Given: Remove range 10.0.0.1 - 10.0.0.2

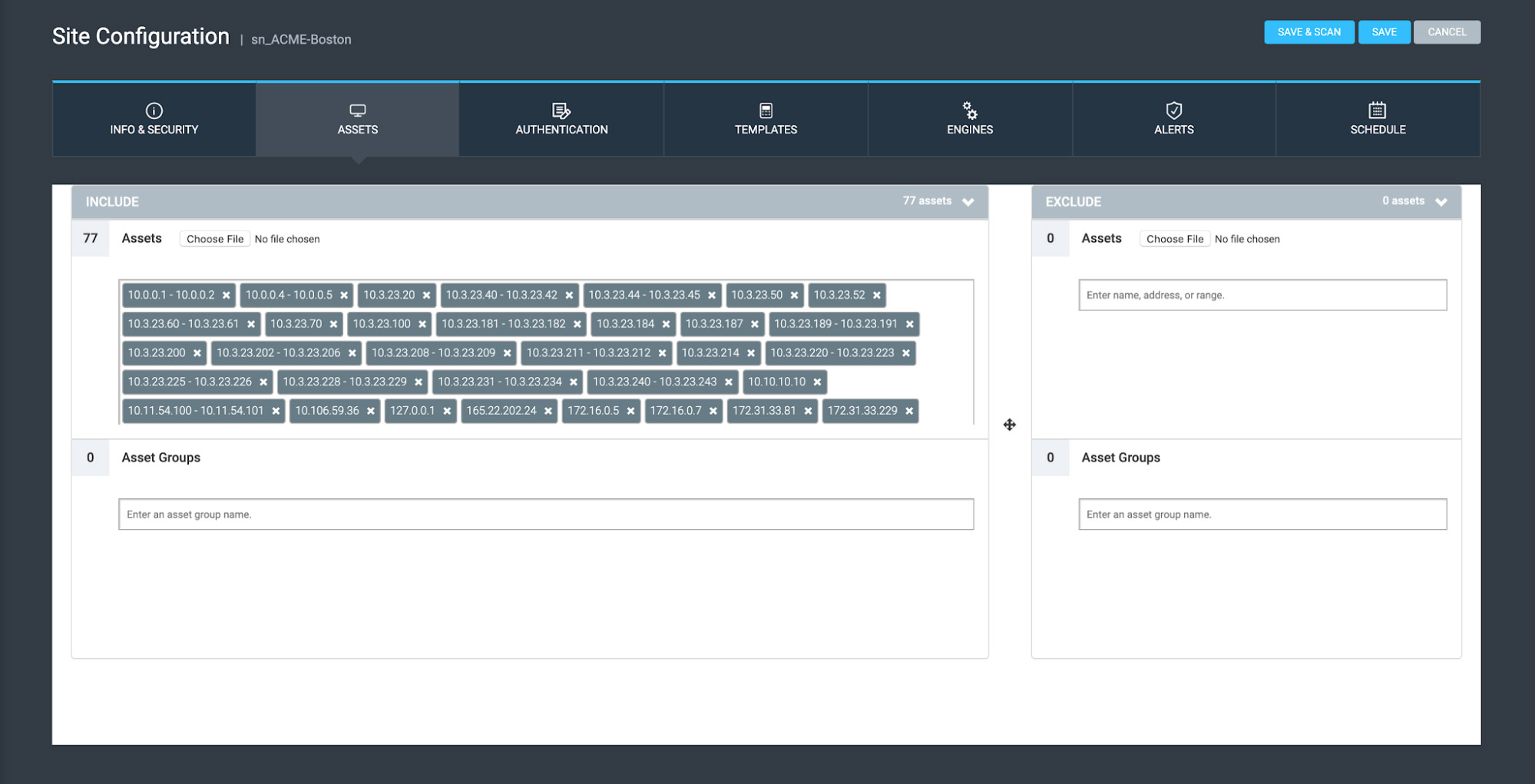Looking at the screenshot, I should pos(227,296).
